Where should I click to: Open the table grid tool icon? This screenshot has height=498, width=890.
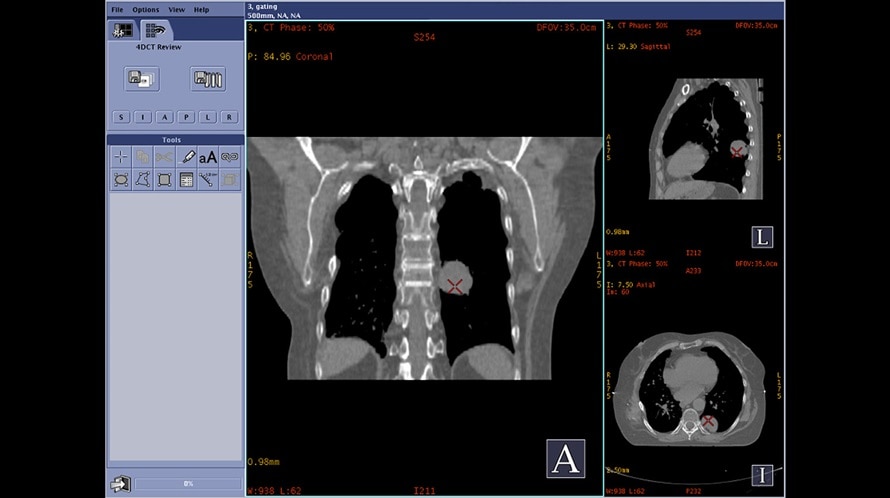click(x=186, y=180)
